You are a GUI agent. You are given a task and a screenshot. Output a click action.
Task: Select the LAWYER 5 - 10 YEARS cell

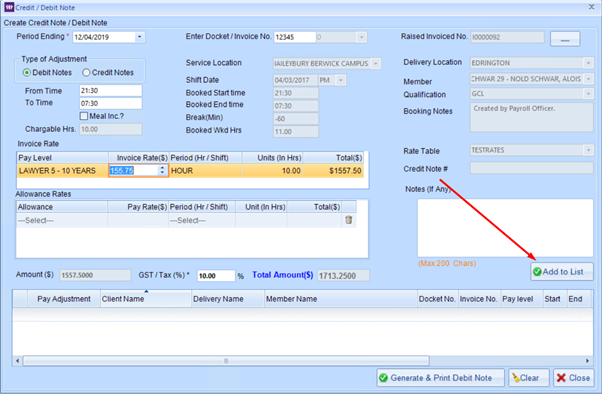[x=63, y=171]
